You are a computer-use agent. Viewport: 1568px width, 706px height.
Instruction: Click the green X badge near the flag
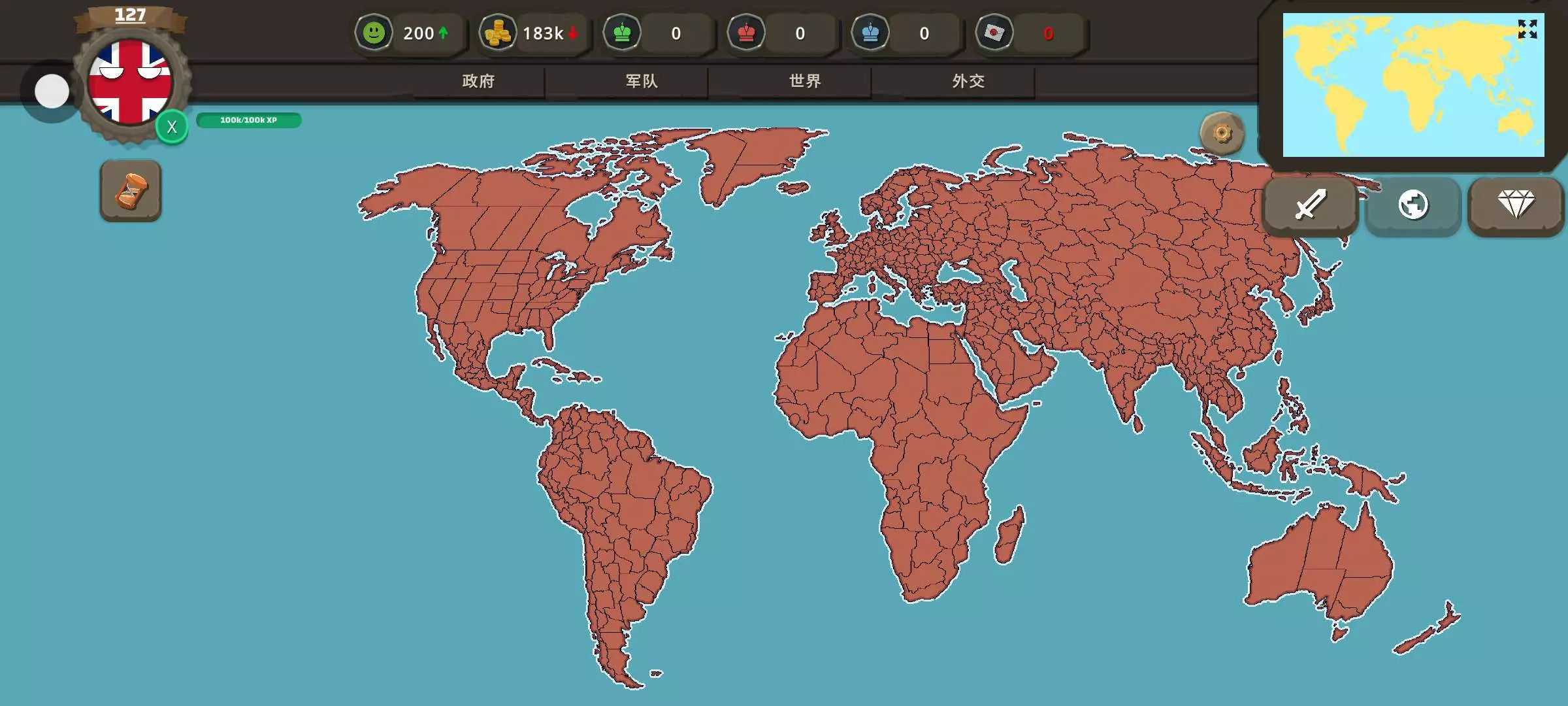tap(172, 127)
